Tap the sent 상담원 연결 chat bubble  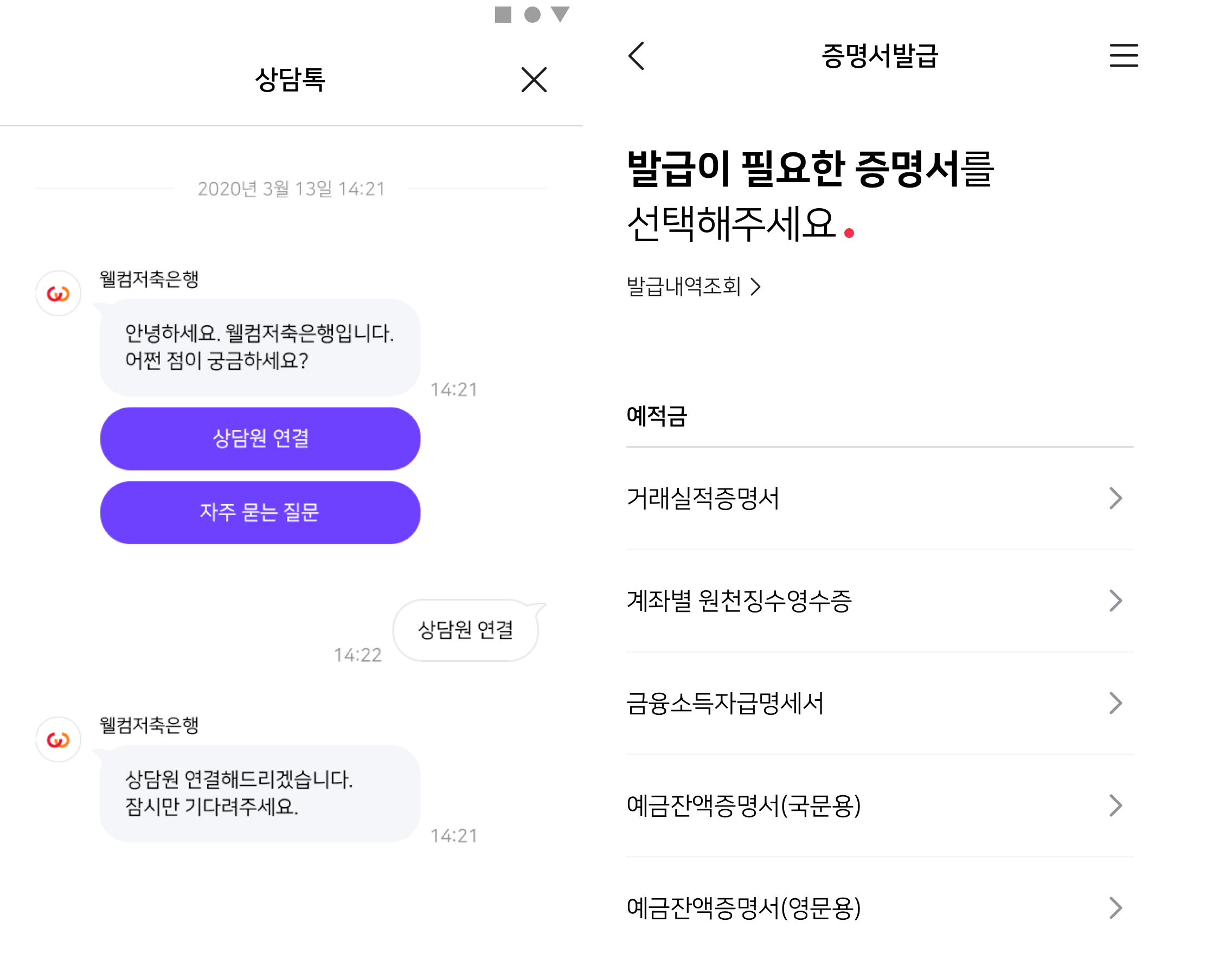click(466, 630)
